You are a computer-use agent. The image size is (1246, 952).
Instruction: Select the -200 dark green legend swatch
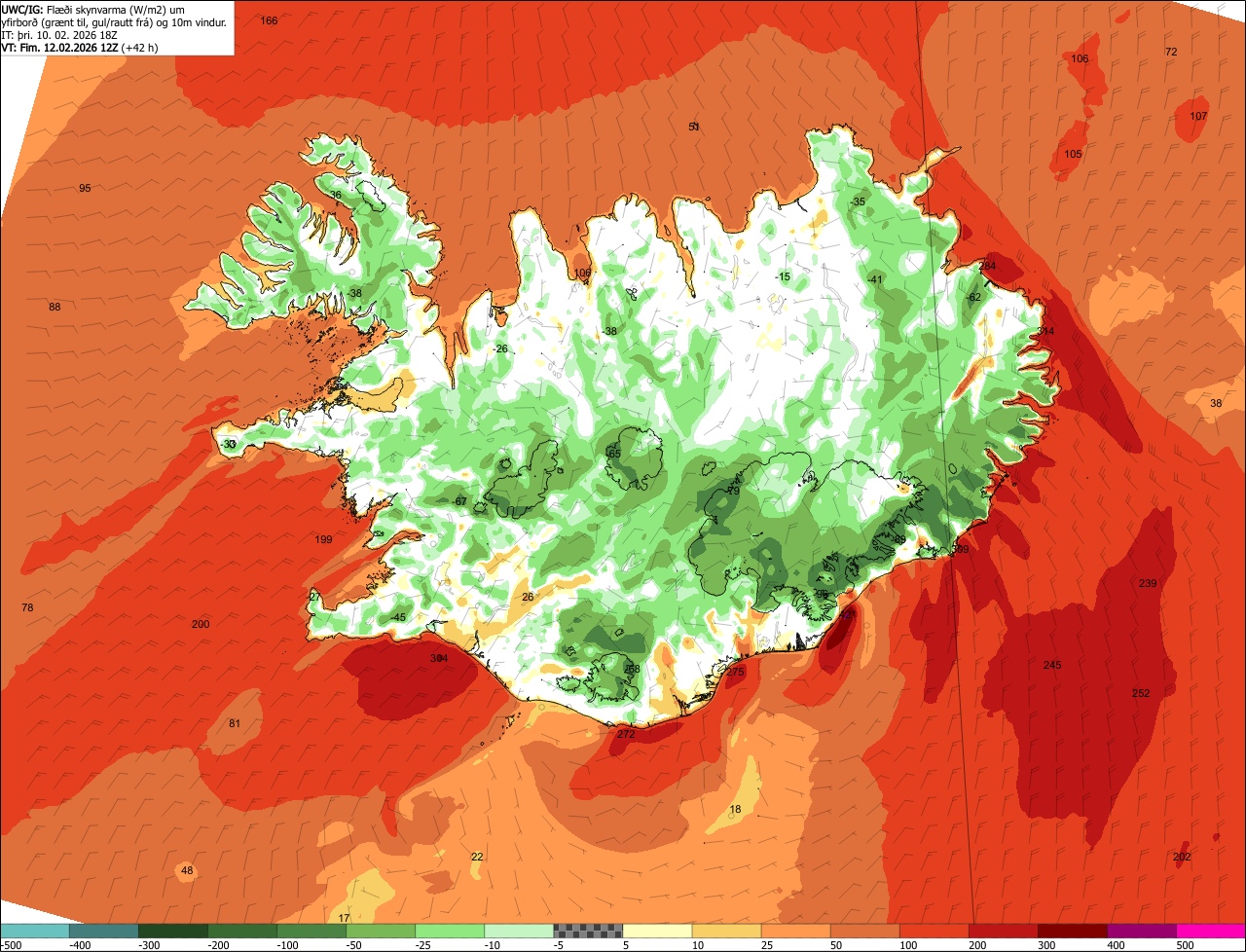pyautogui.click(x=242, y=931)
